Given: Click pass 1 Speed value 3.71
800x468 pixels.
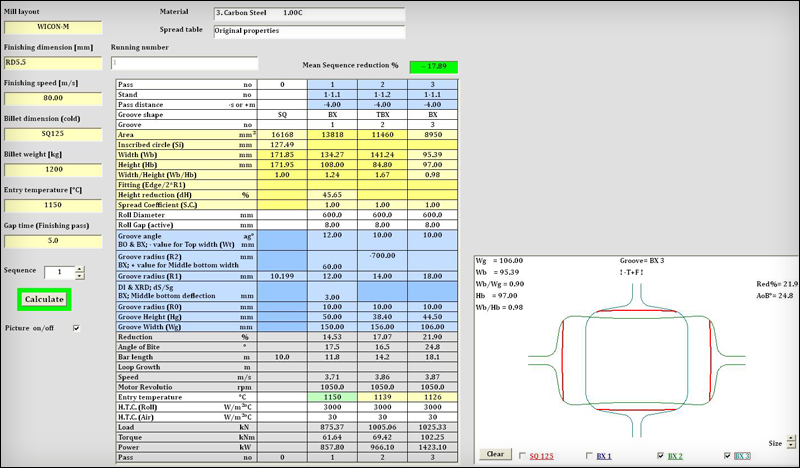Looking at the screenshot, I should (x=332, y=377).
